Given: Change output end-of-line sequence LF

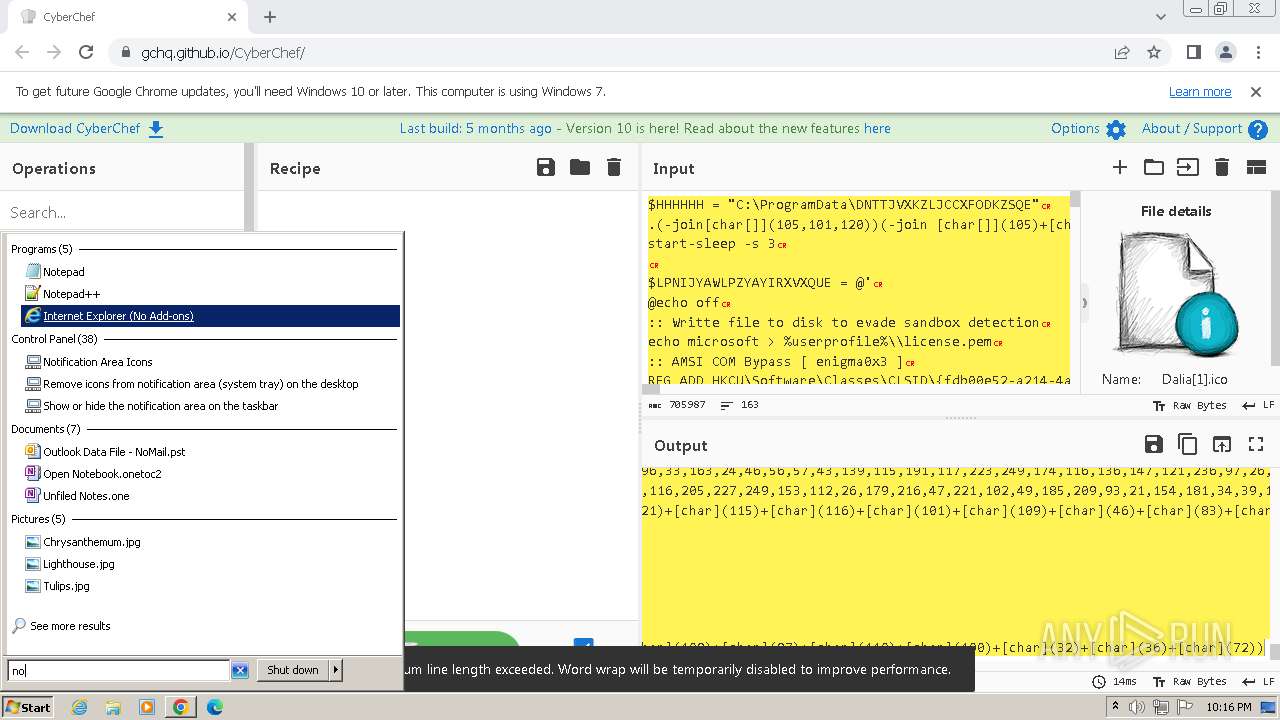Looking at the screenshot, I should (x=1258, y=681).
